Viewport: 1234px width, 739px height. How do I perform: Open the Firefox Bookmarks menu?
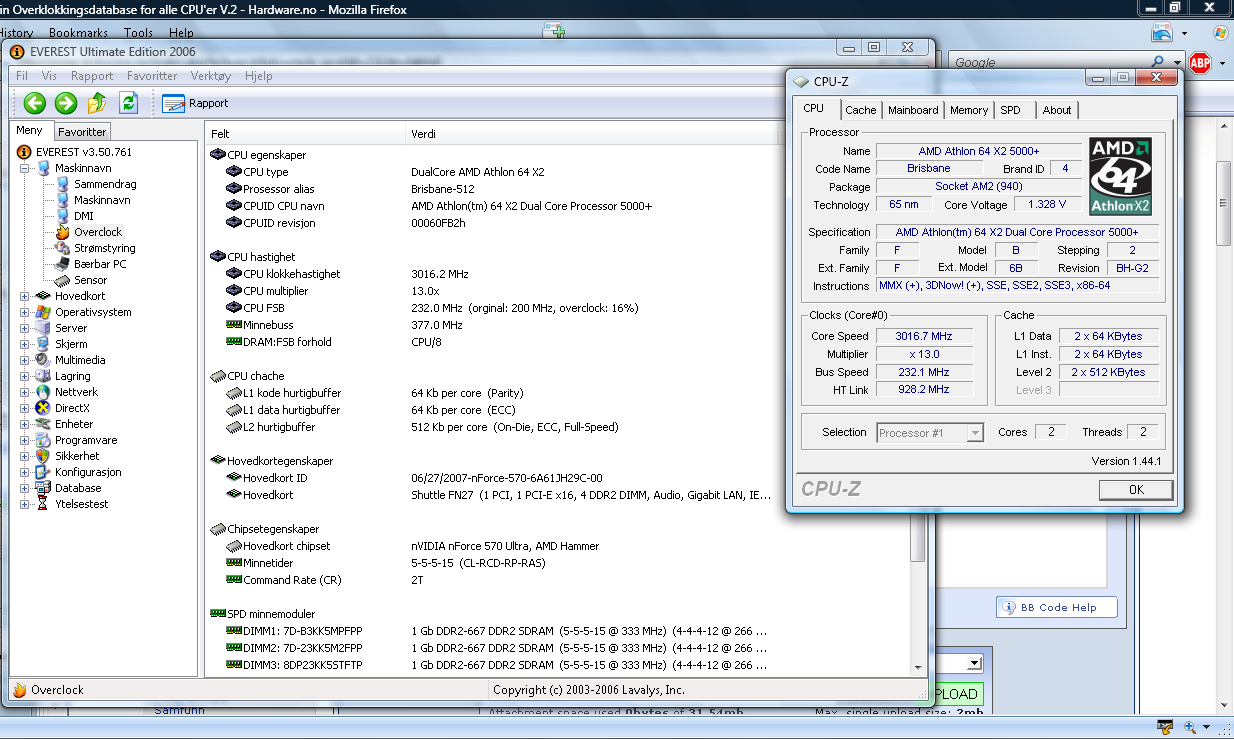[78, 33]
